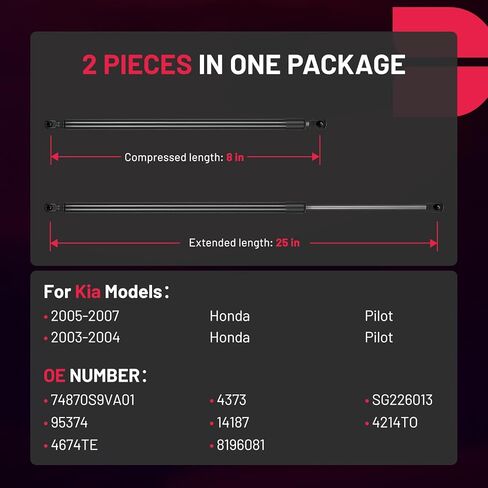Click the red logo shape in corner
This screenshot has width=488, height=488.
(440, 62)
